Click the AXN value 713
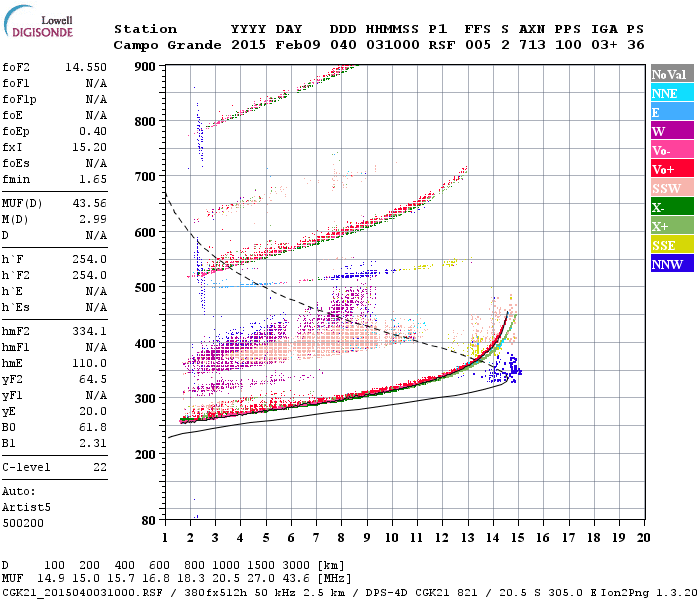700x600 pixels. 532,45
